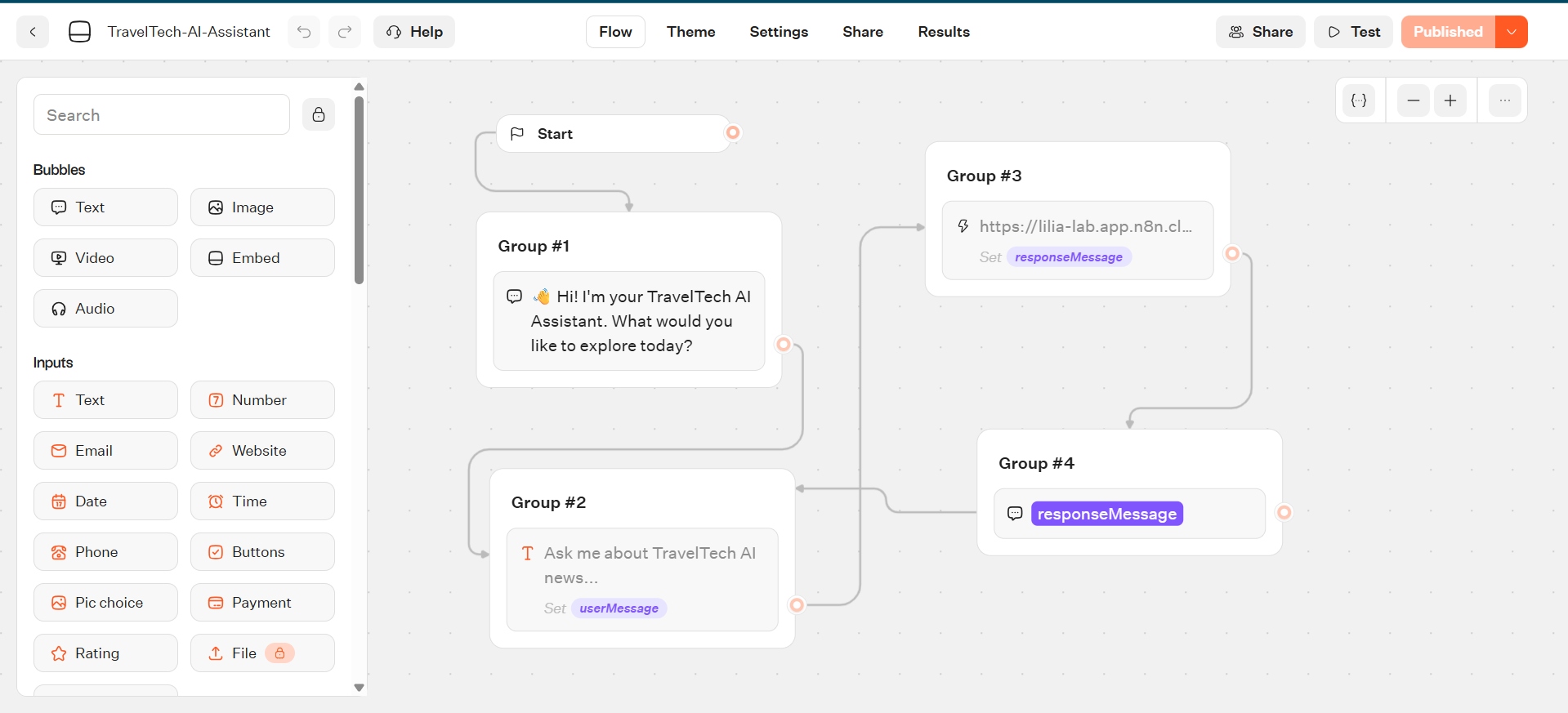Select the n8n webhook block in Group #3
This screenshot has height=713, width=1568.
(x=1078, y=241)
